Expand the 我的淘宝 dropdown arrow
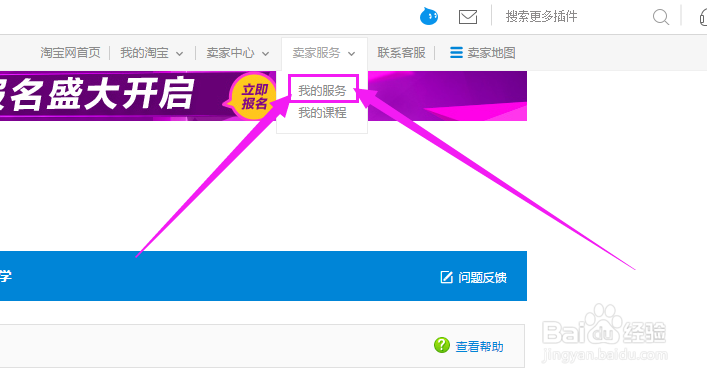707x379 pixels. click(x=179, y=54)
